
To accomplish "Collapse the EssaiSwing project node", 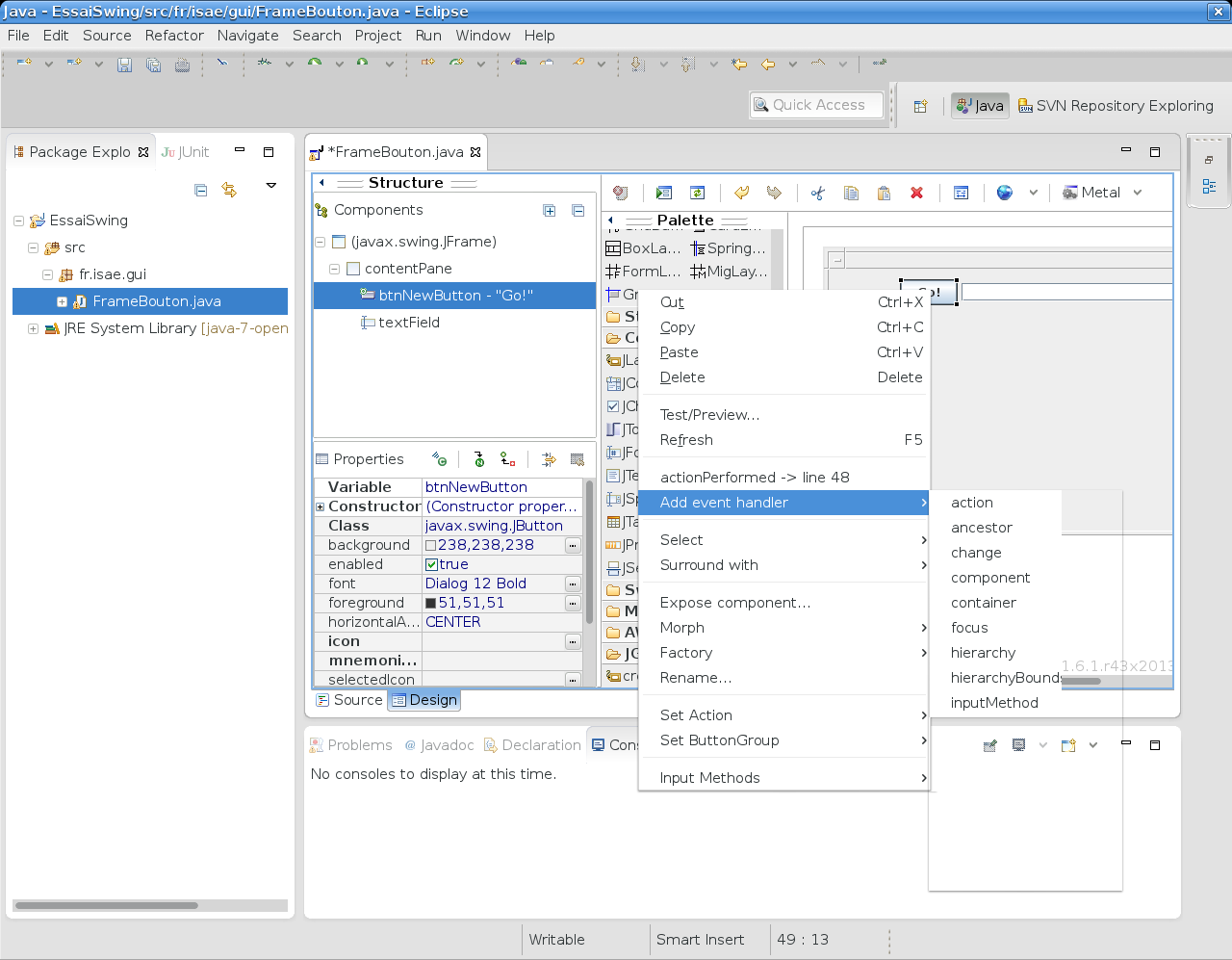I will tap(18, 221).
